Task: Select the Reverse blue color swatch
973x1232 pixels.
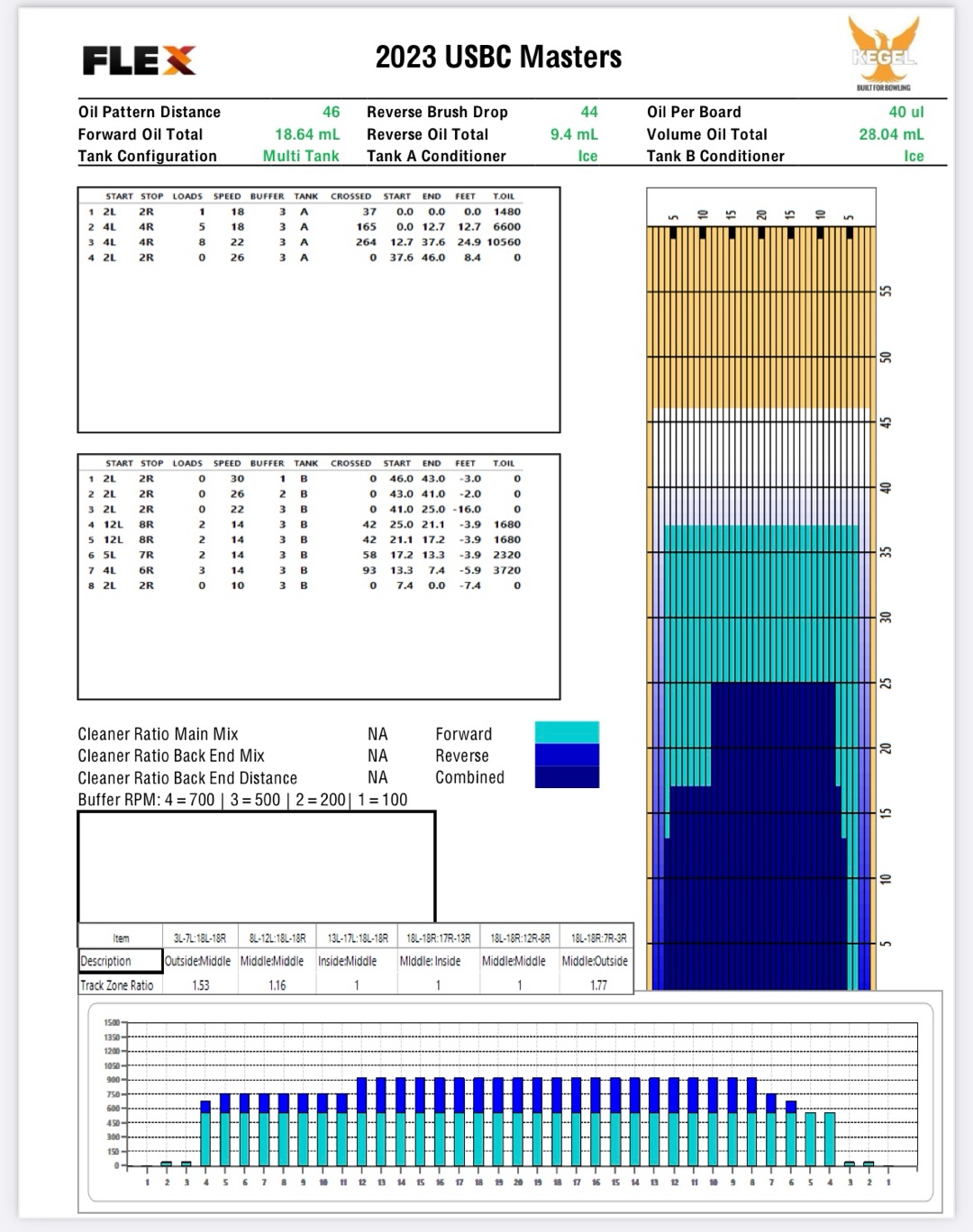Action: [566, 755]
